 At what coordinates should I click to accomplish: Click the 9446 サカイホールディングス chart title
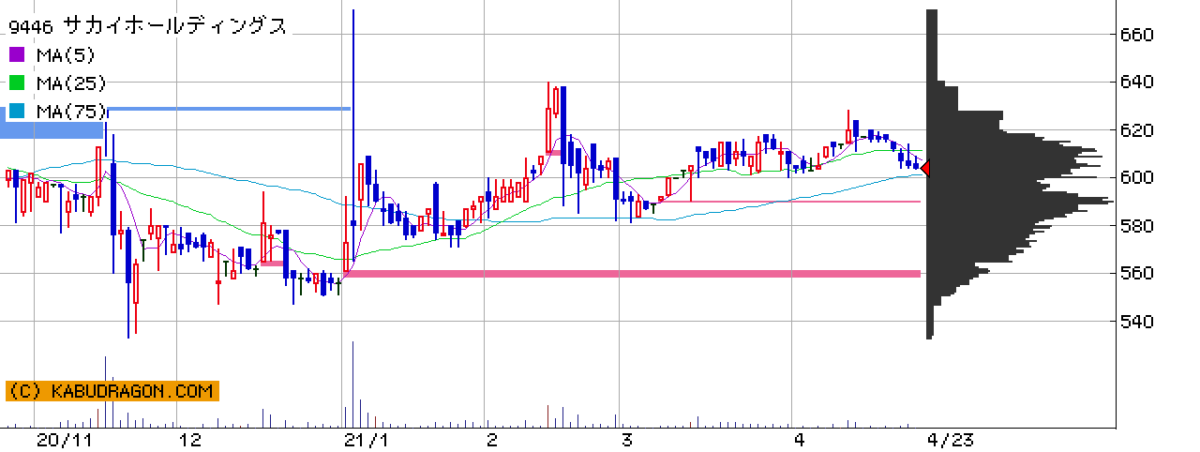click(147, 27)
